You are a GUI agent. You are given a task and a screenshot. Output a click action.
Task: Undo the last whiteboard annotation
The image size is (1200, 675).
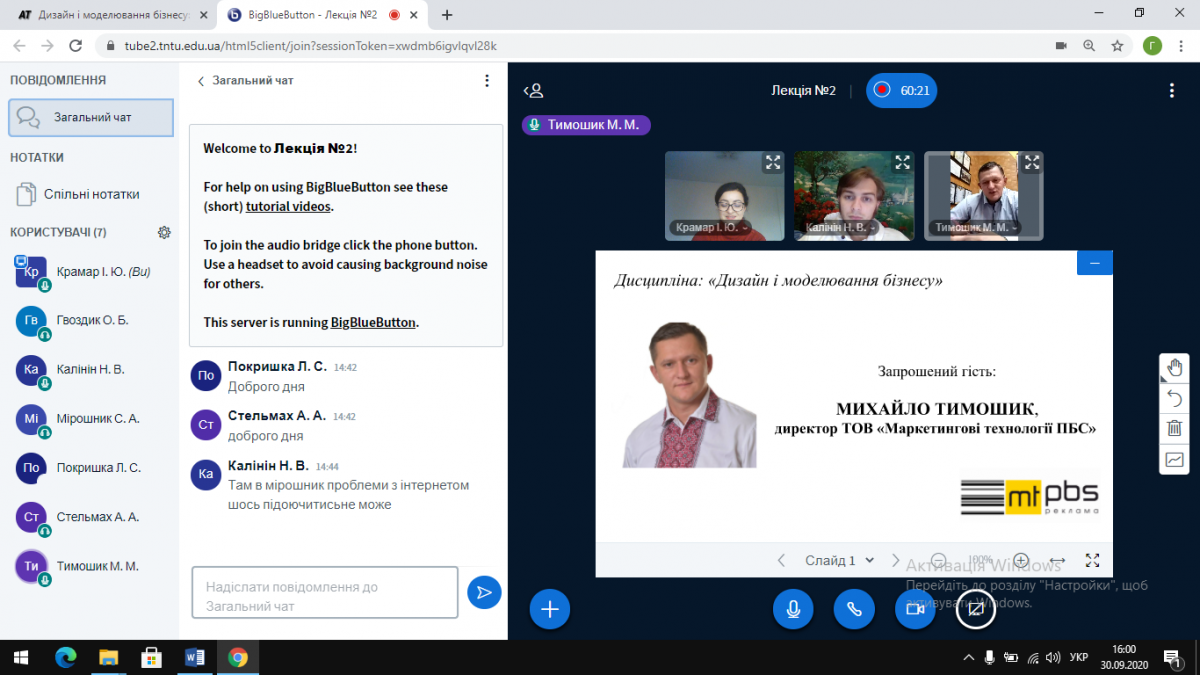[1174, 398]
